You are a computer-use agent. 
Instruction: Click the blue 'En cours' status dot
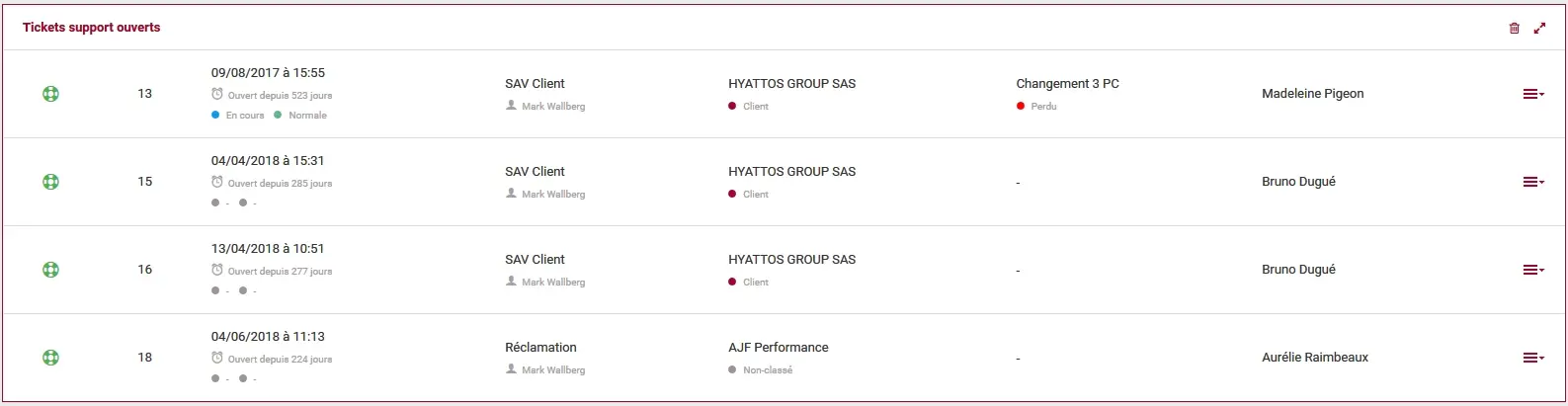pyautogui.click(x=215, y=115)
